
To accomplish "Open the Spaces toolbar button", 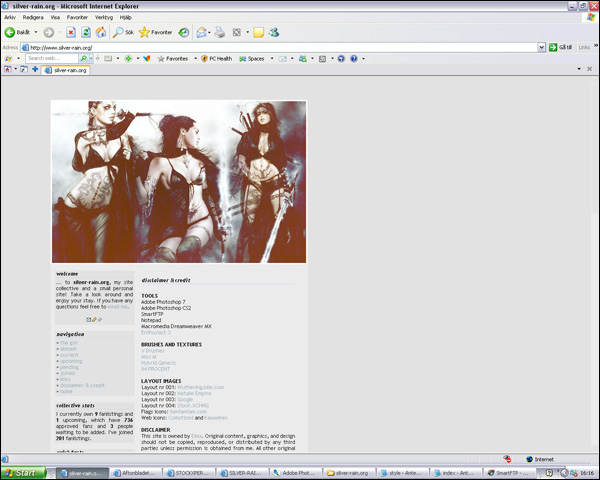I will point(252,59).
